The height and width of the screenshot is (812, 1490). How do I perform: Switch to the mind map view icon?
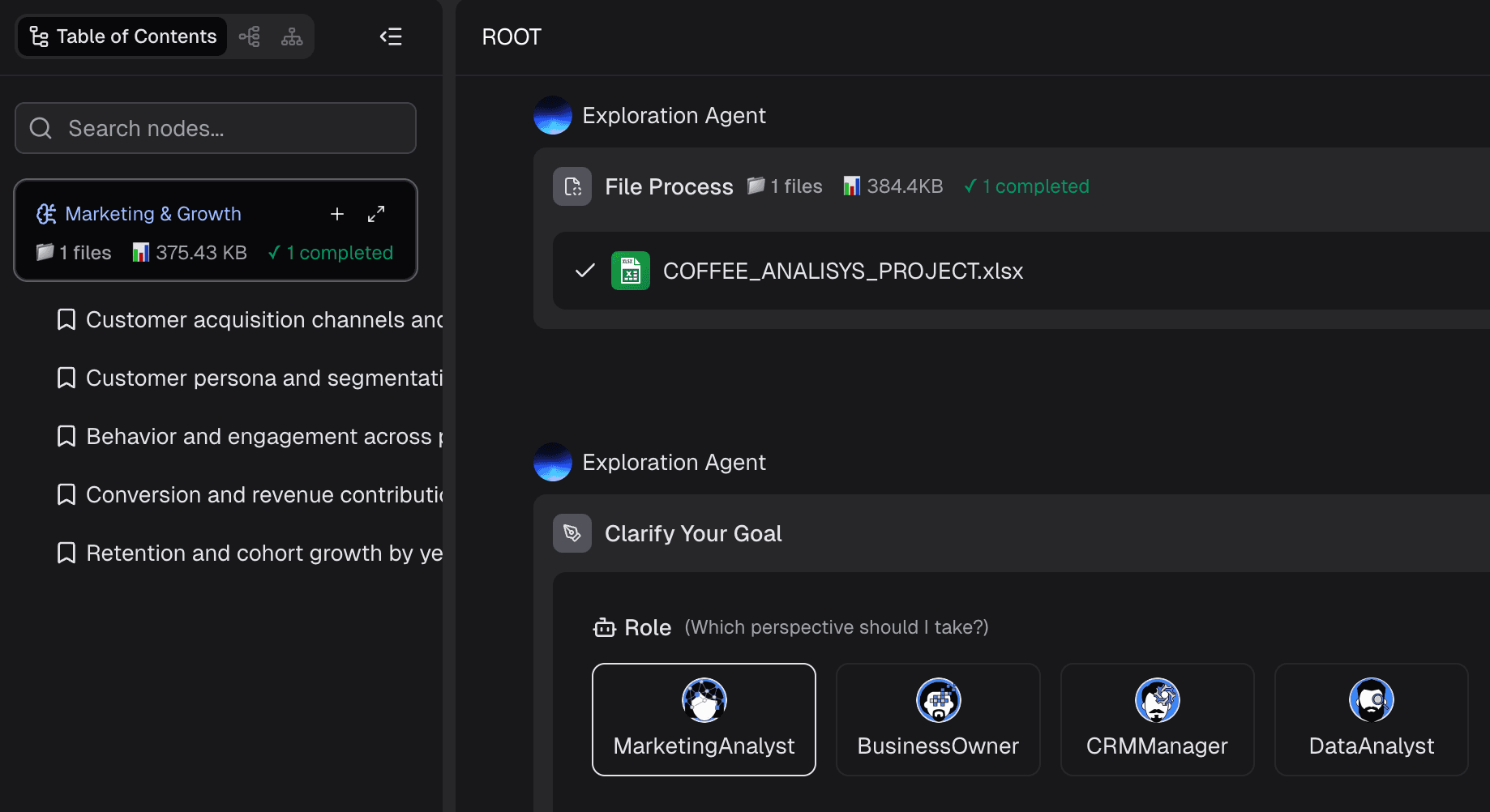coord(250,36)
